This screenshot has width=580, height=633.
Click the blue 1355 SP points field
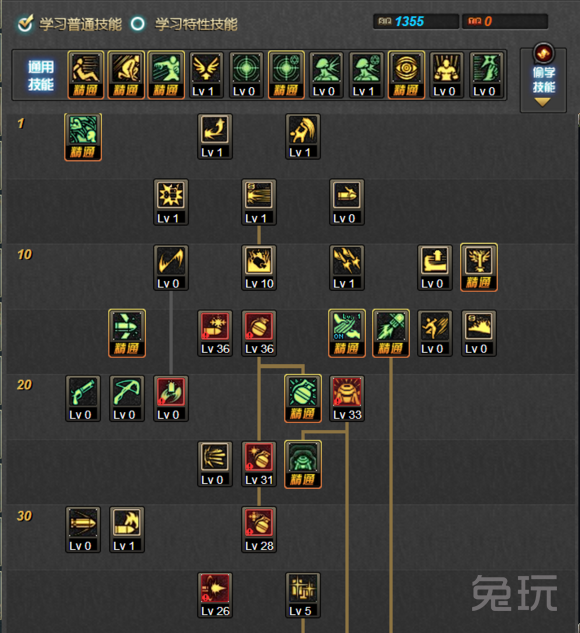[416, 21]
